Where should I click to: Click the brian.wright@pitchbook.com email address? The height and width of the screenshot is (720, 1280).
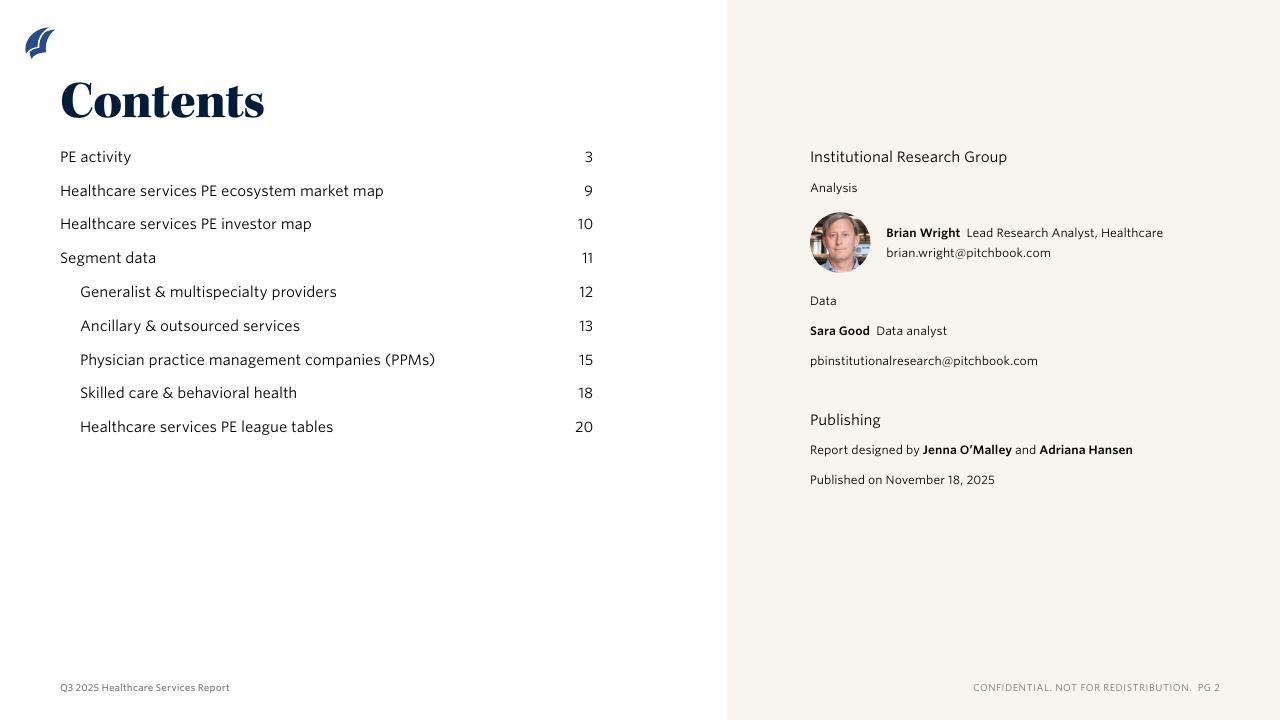coord(968,253)
